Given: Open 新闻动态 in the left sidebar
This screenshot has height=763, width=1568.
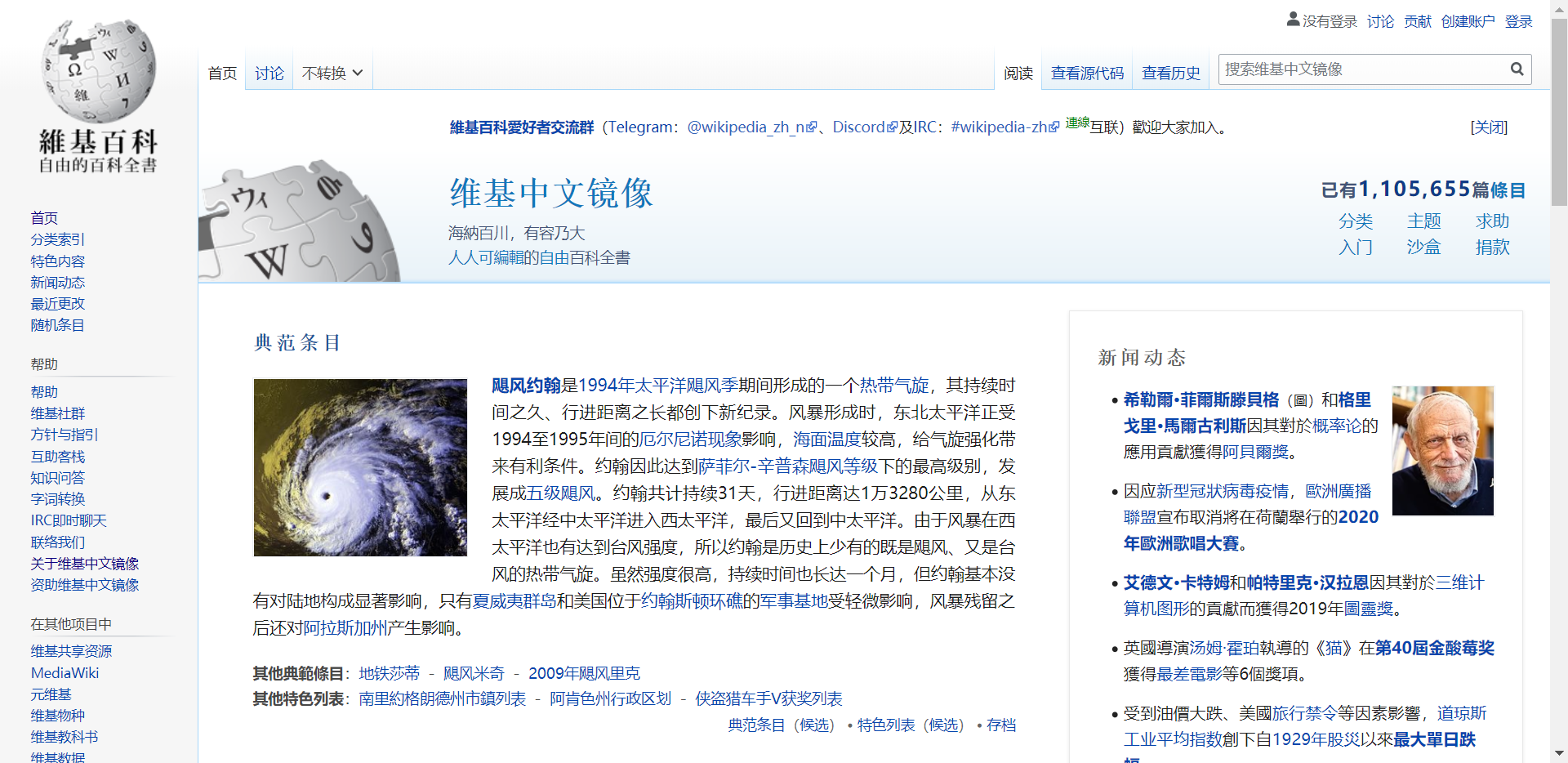Looking at the screenshot, I should point(57,283).
